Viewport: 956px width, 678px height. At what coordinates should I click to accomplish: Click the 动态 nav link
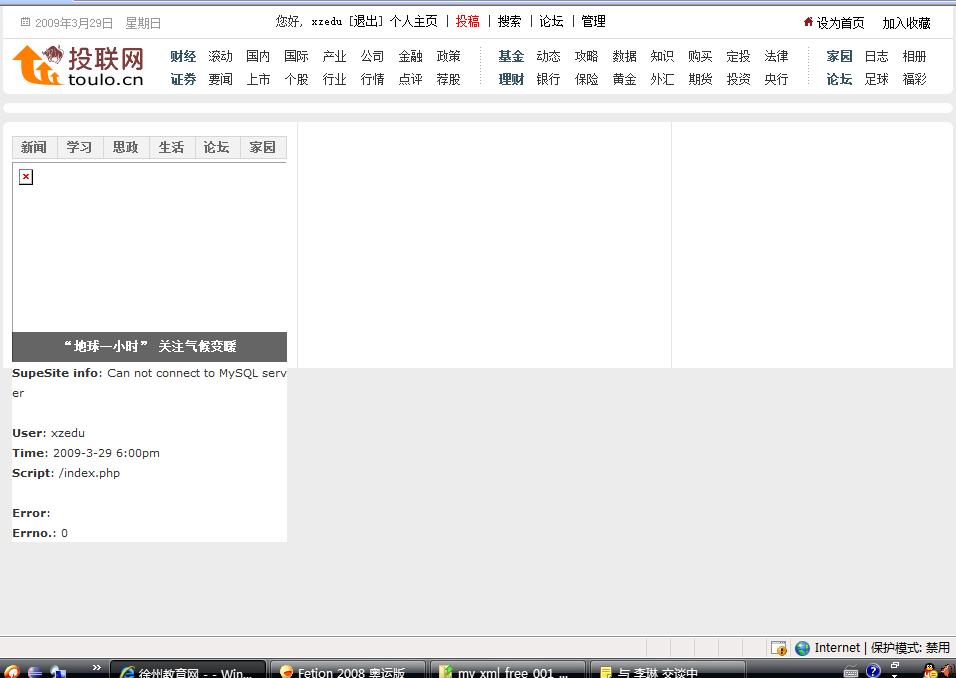549,57
